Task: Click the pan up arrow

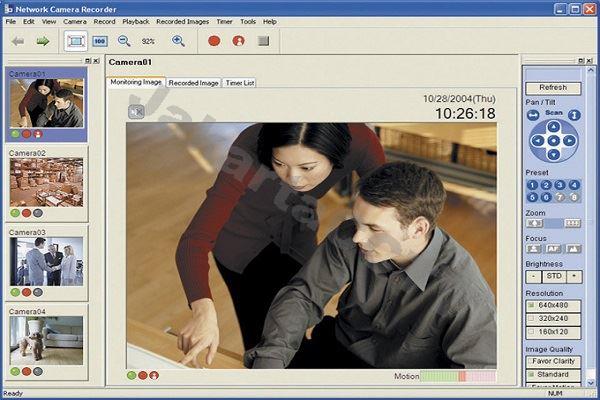Action: click(x=553, y=127)
